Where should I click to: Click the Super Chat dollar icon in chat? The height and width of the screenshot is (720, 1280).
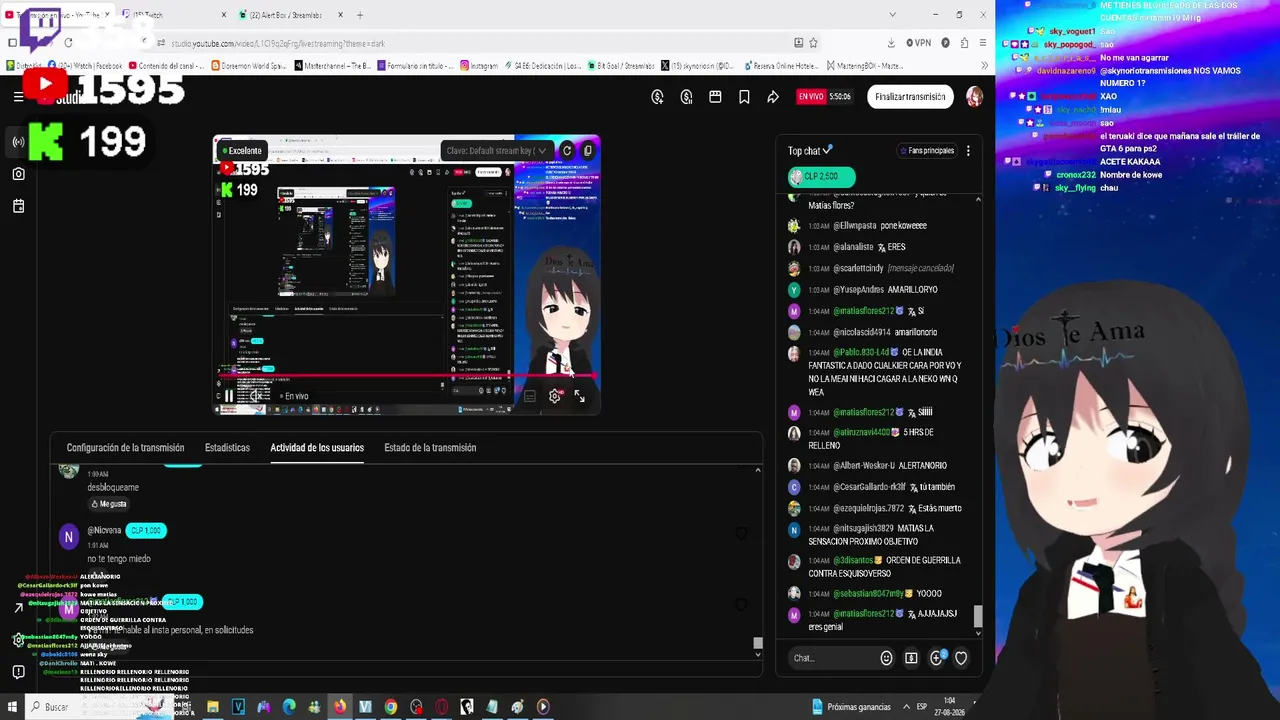click(x=911, y=658)
